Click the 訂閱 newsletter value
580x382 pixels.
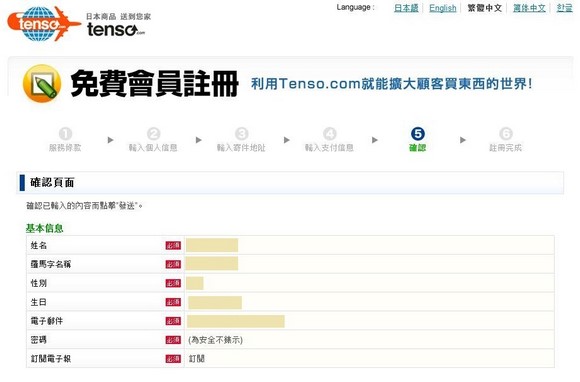click(x=196, y=359)
